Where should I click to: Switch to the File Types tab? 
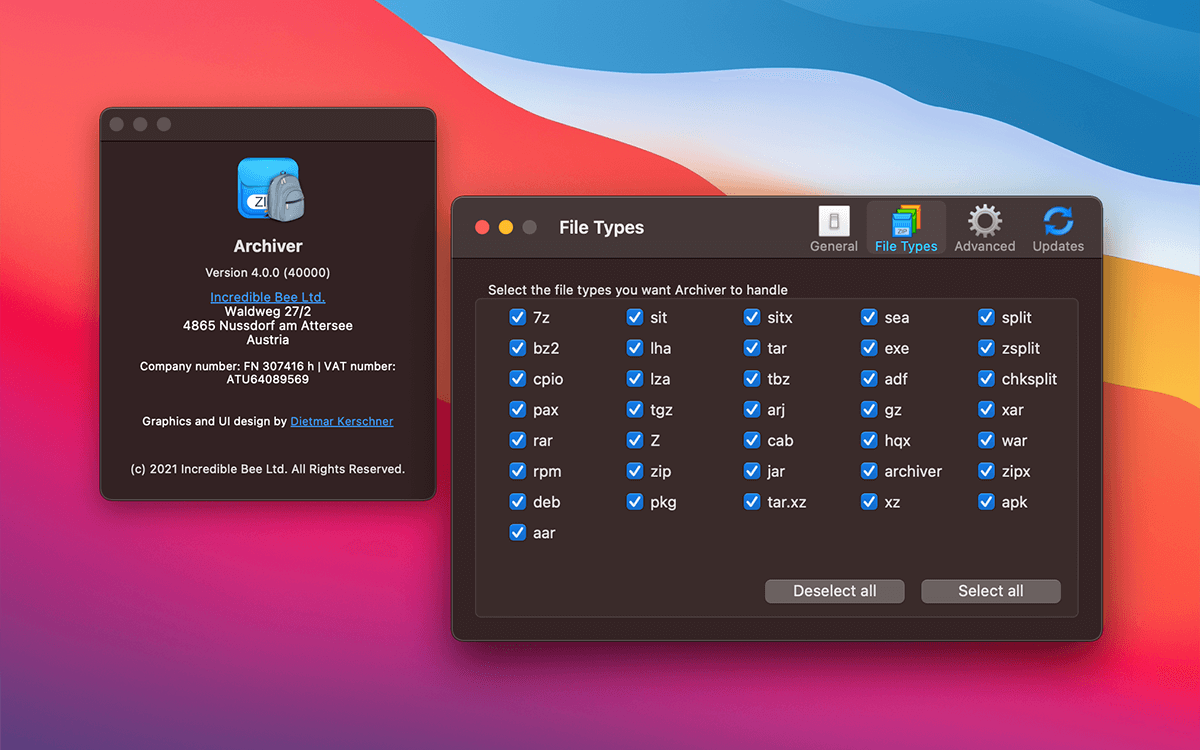906,229
